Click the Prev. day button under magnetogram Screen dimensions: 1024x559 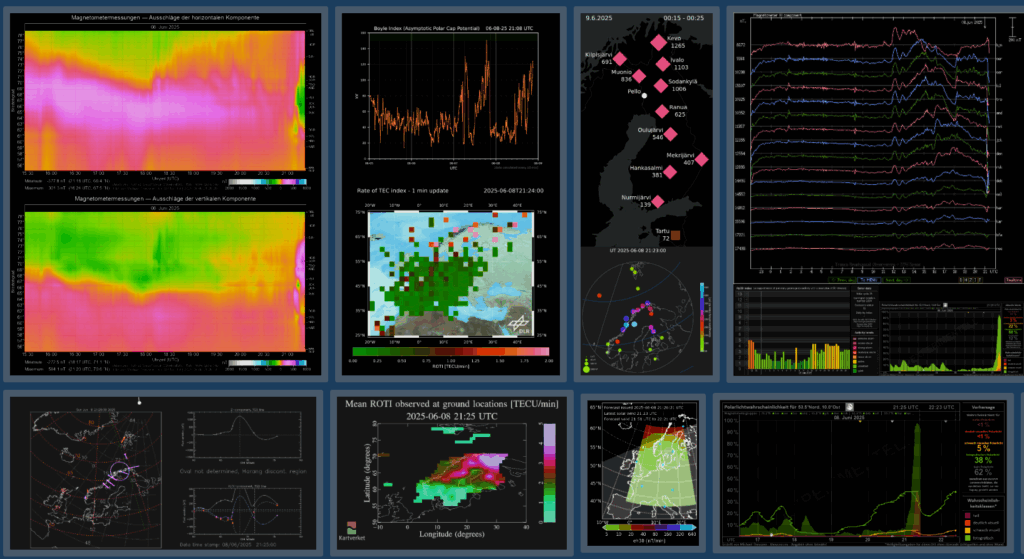tap(842, 280)
